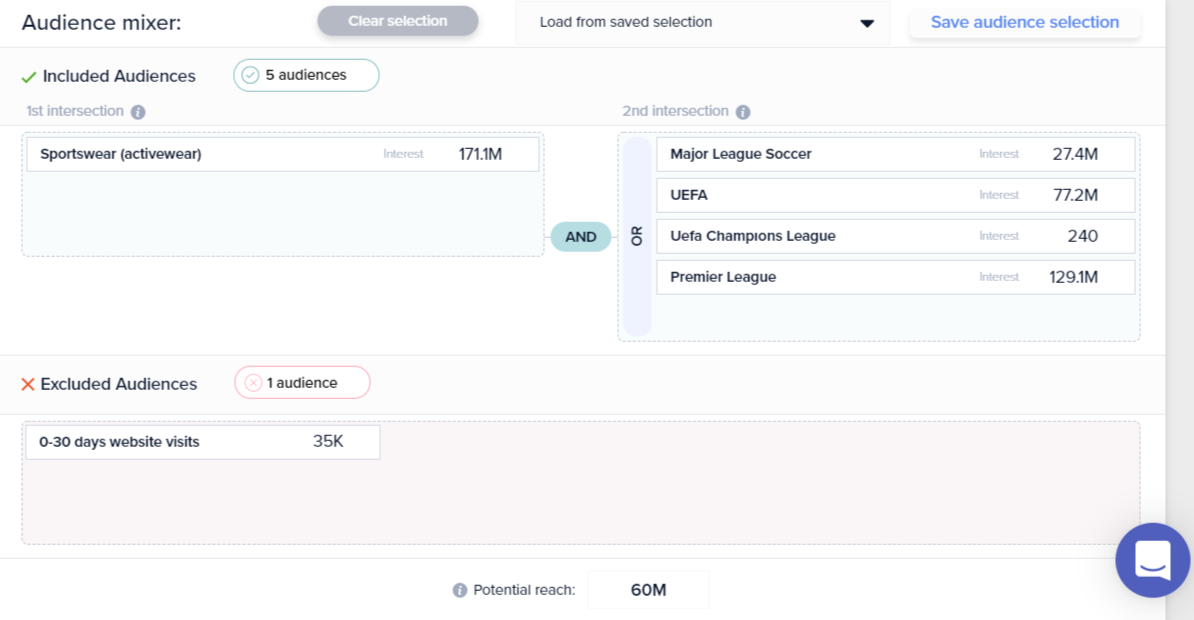The height and width of the screenshot is (620, 1194).
Task: Click the AND operator badge
Action: pos(581,237)
